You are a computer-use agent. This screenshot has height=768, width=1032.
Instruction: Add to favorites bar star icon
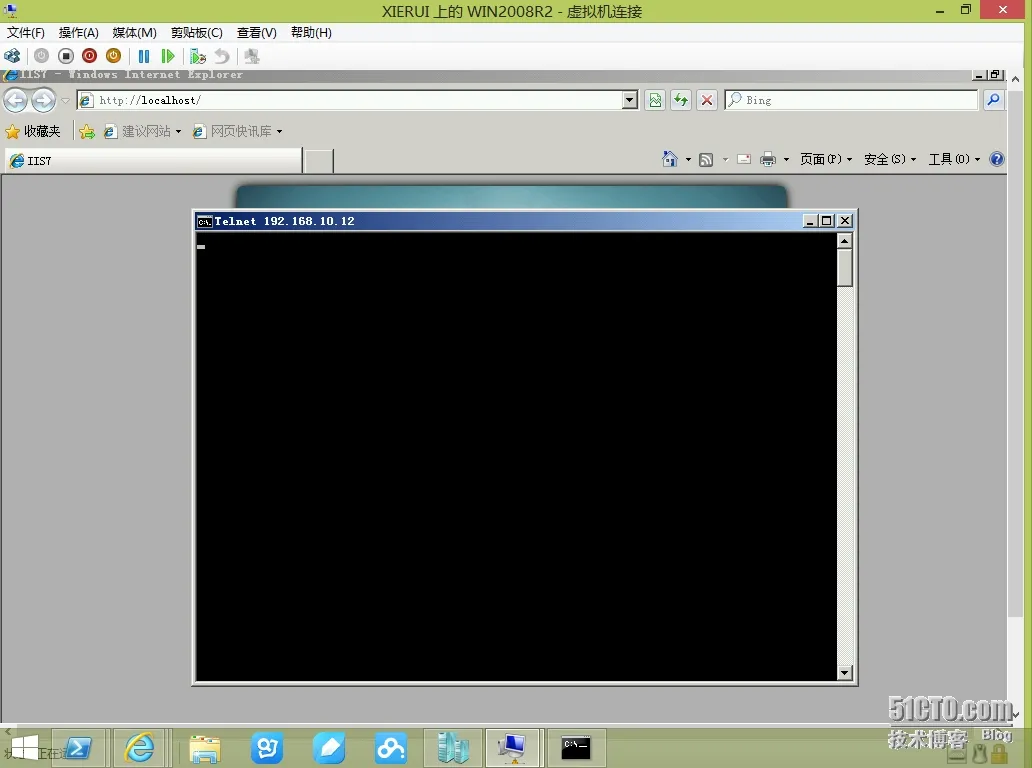[87, 132]
